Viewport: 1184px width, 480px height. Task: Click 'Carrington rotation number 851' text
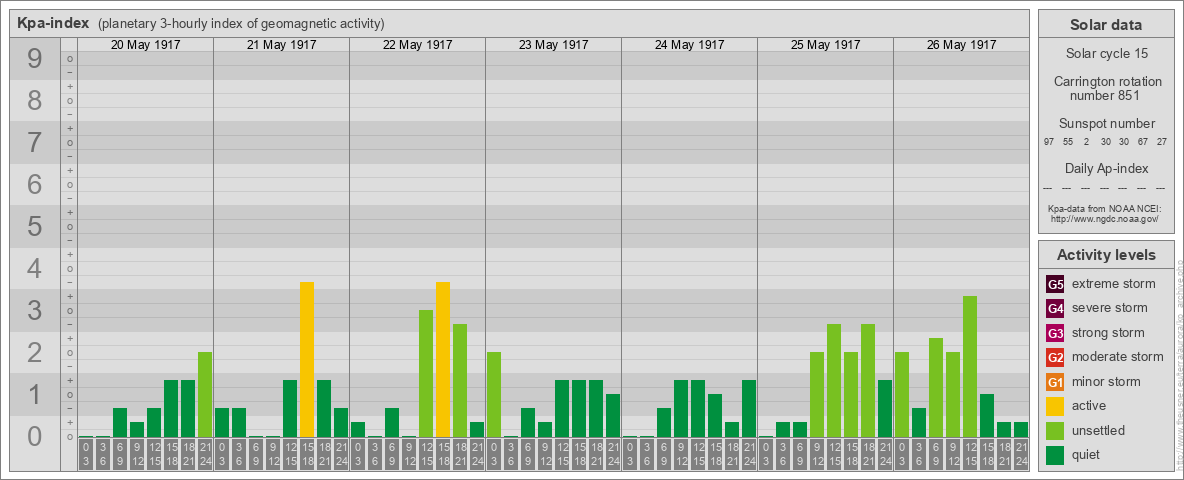tap(1106, 88)
